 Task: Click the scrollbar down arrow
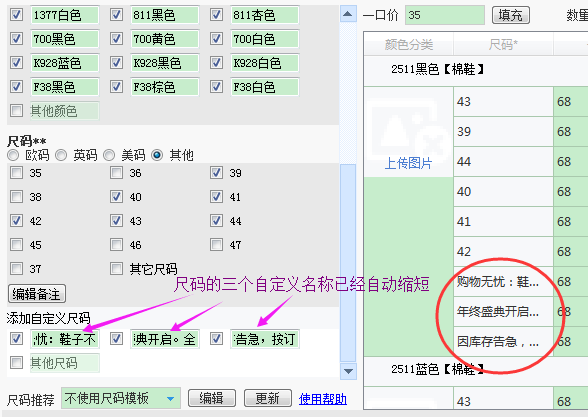(x=348, y=371)
